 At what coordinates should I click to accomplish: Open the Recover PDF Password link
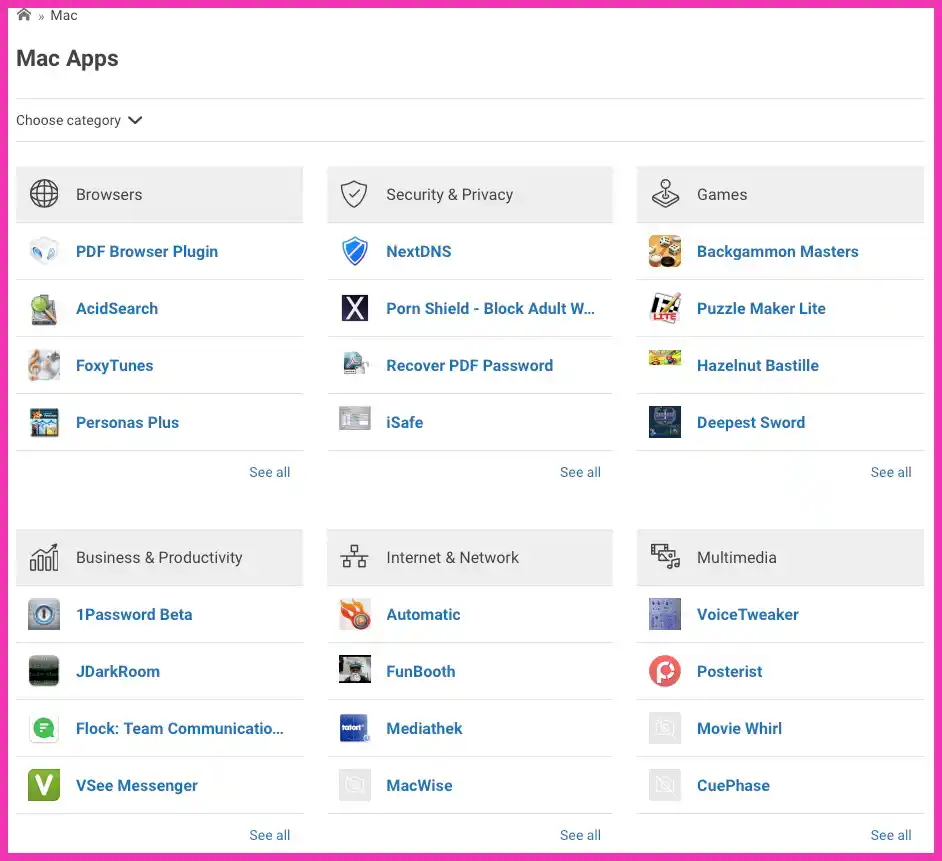coord(470,365)
